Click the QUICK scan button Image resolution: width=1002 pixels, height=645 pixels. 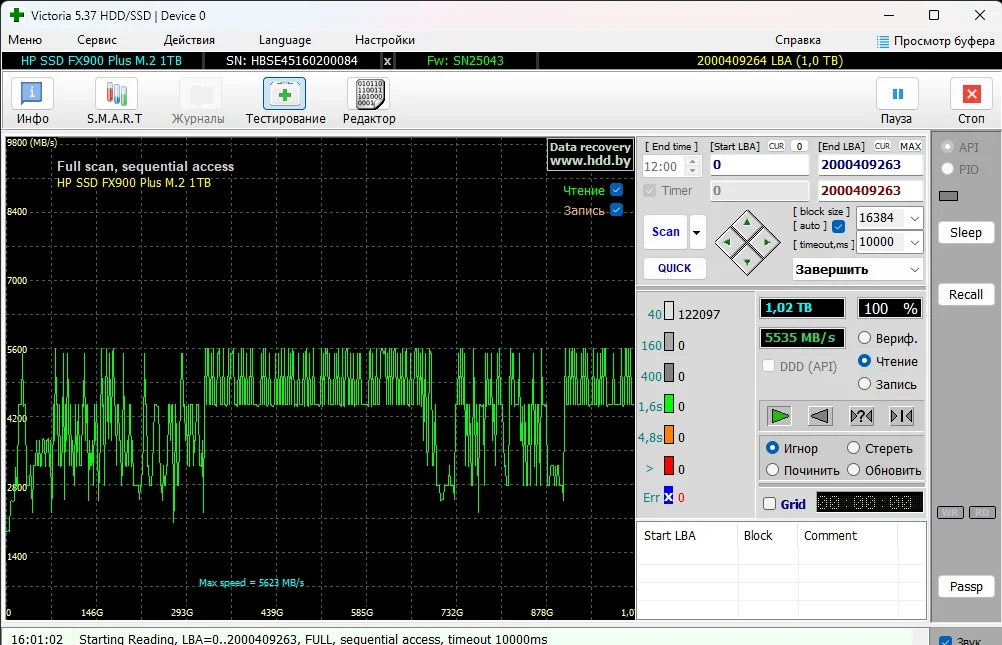point(674,268)
